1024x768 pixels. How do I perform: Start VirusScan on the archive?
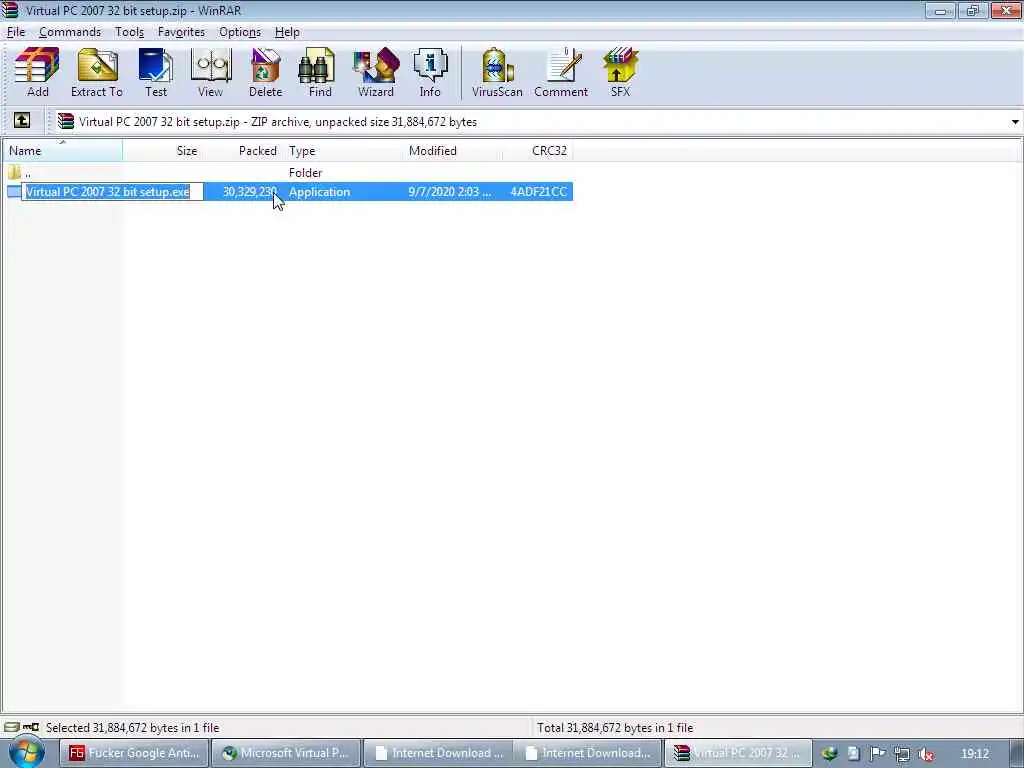(x=497, y=72)
